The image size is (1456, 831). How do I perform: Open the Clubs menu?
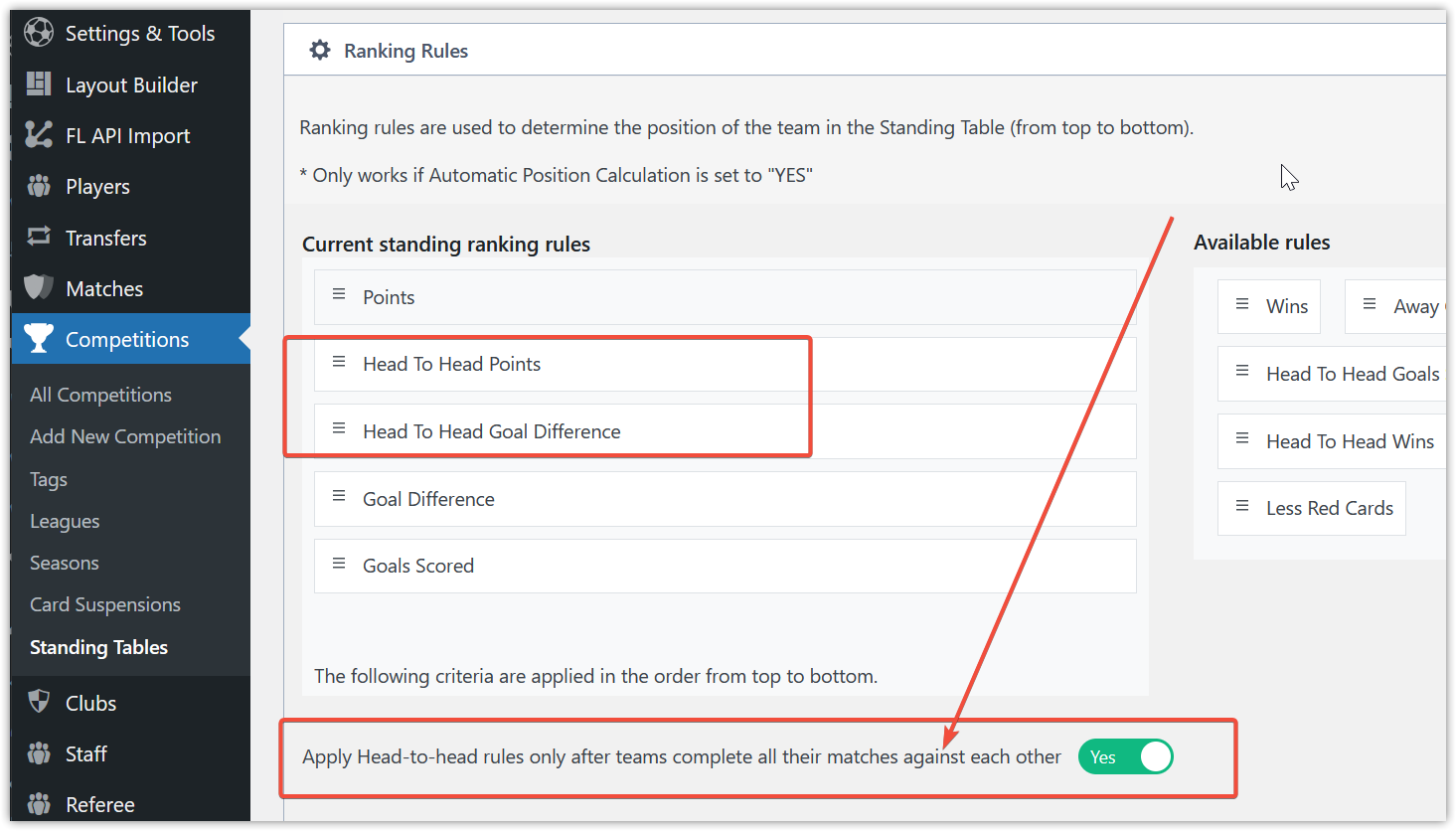pos(90,703)
